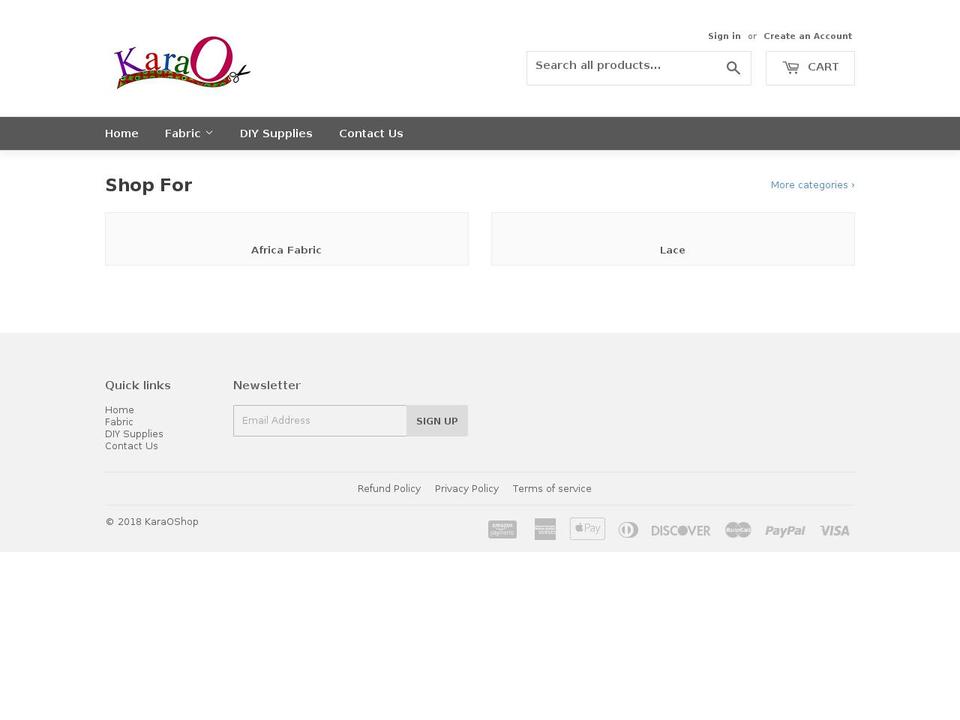
Task: Click Create an Account link
Action: click(808, 36)
